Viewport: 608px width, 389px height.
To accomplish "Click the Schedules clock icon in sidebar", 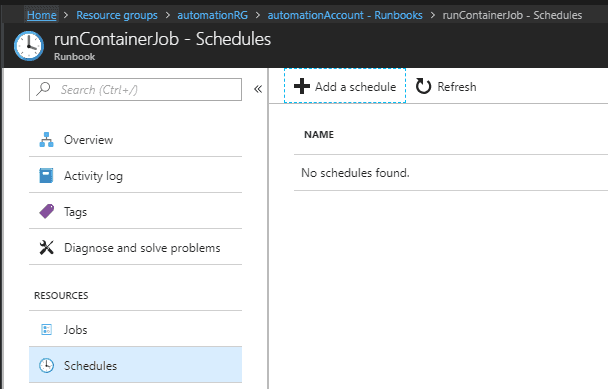I will (47, 365).
